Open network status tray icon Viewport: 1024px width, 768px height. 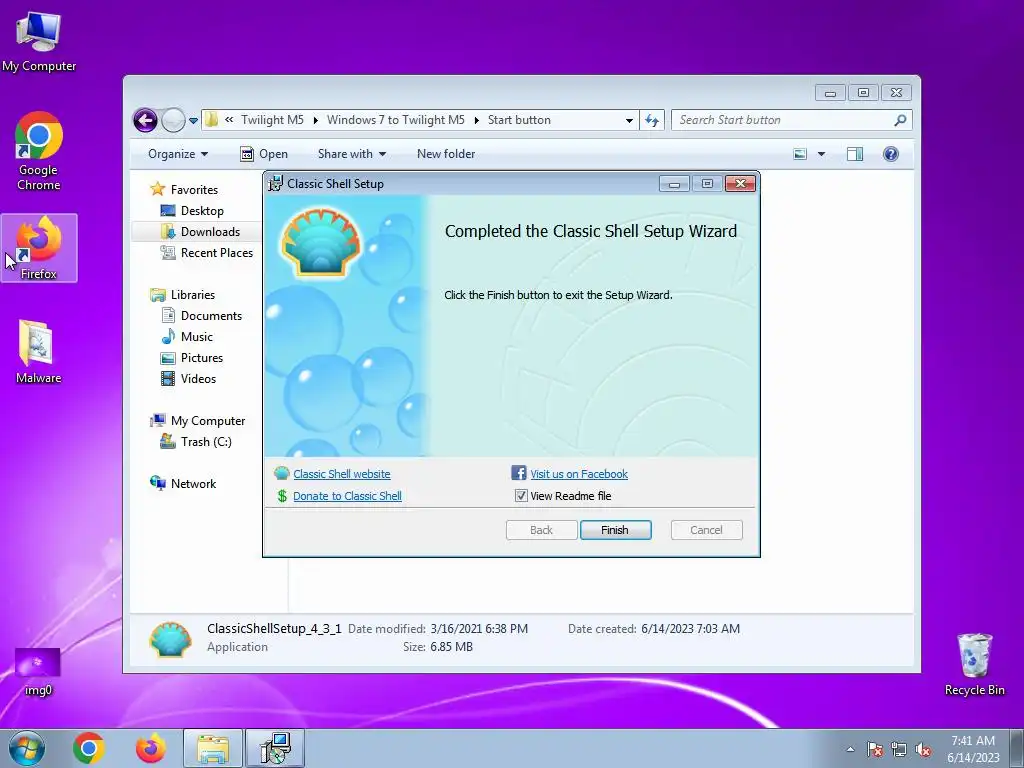[899, 749]
